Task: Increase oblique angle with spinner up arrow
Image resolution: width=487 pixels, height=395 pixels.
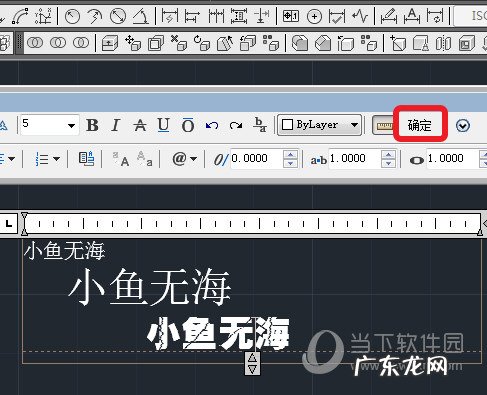Action: pyautogui.click(x=290, y=155)
